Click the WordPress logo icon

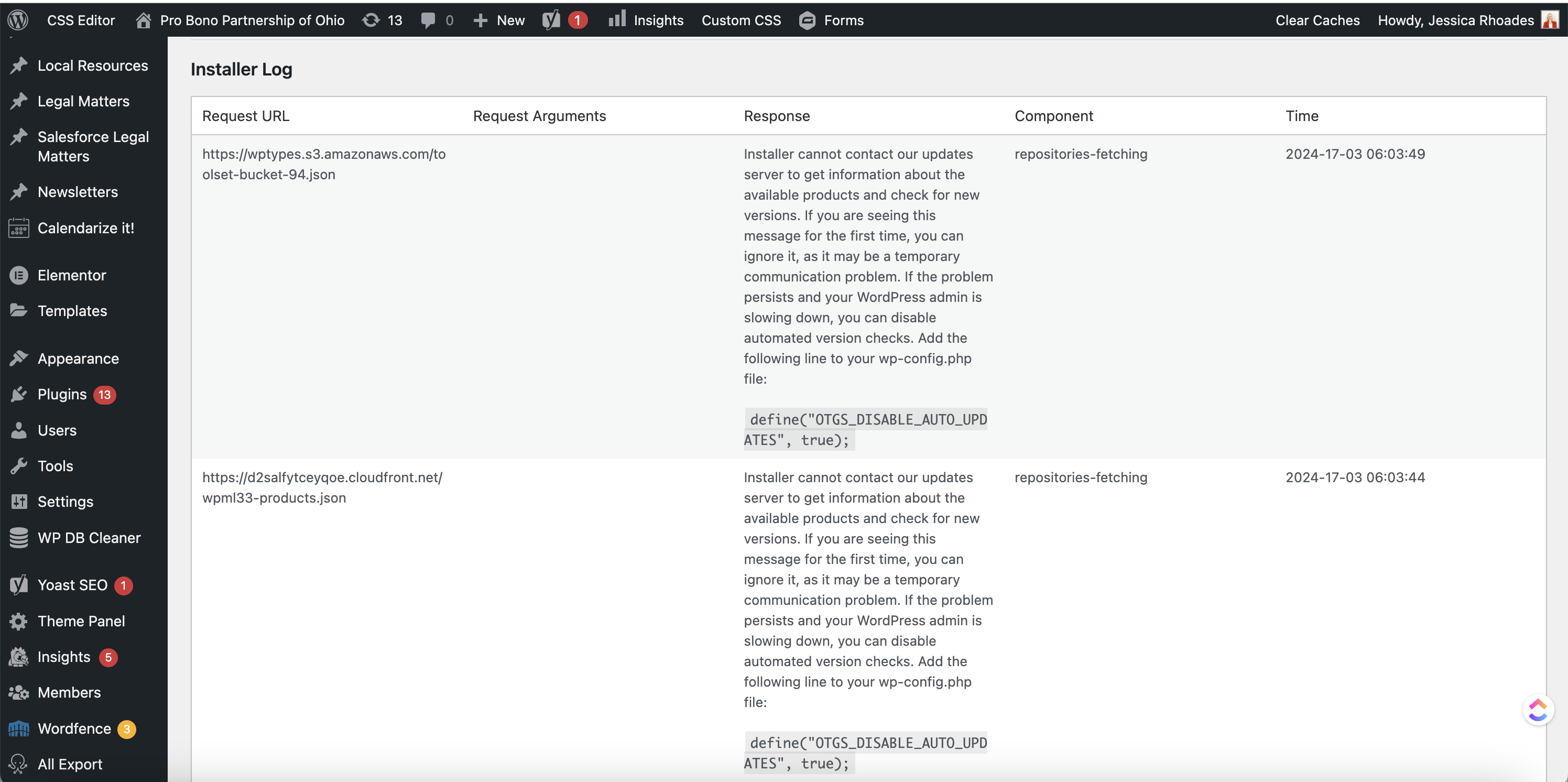18,20
